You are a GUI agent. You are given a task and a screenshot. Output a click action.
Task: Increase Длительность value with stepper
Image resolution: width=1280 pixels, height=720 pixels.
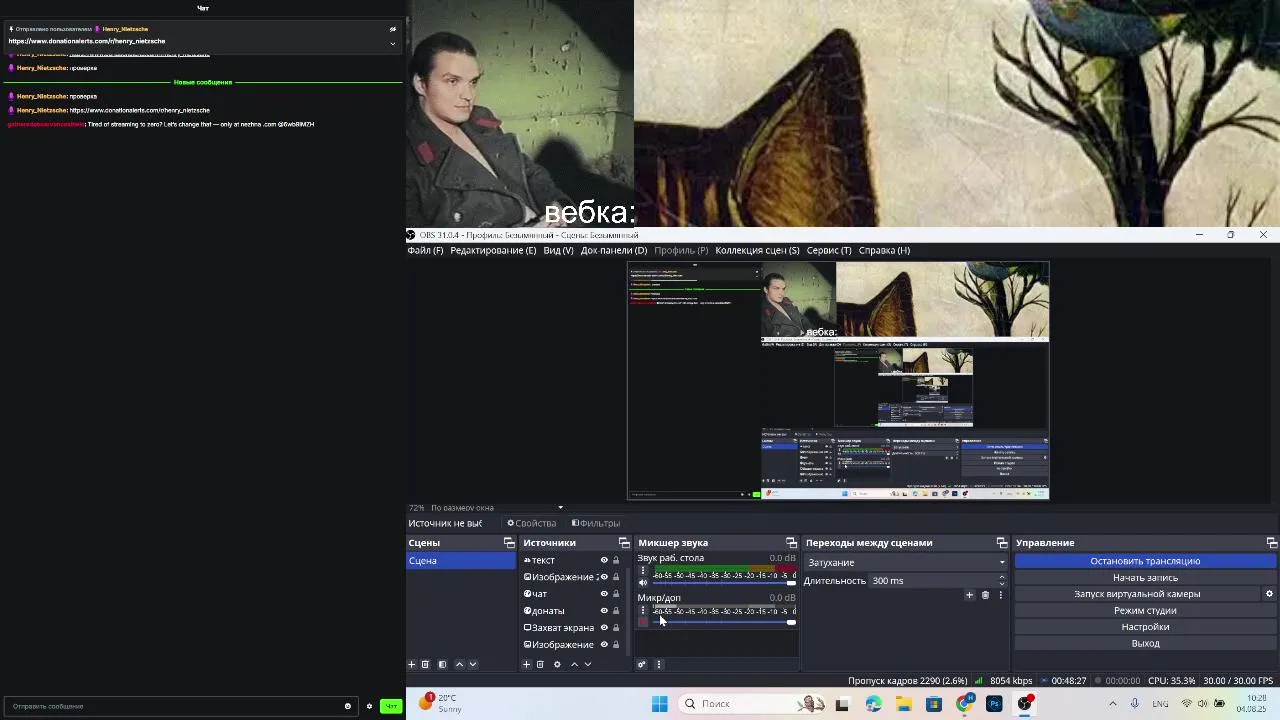point(1001,577)
